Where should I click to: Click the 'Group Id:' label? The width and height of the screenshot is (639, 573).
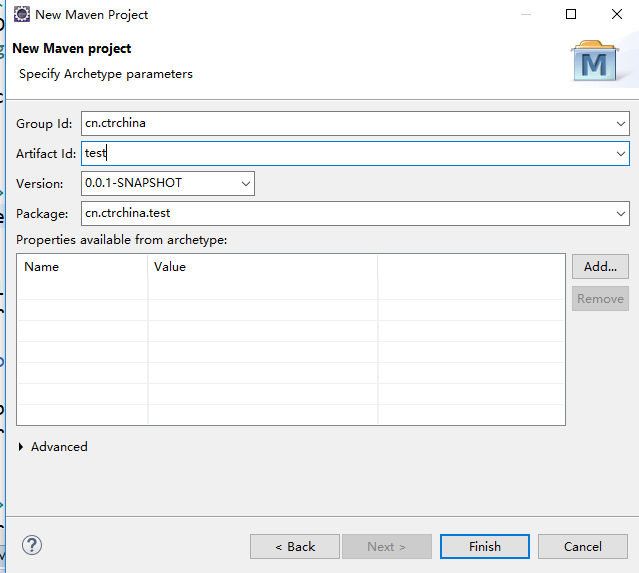point(44,123)
